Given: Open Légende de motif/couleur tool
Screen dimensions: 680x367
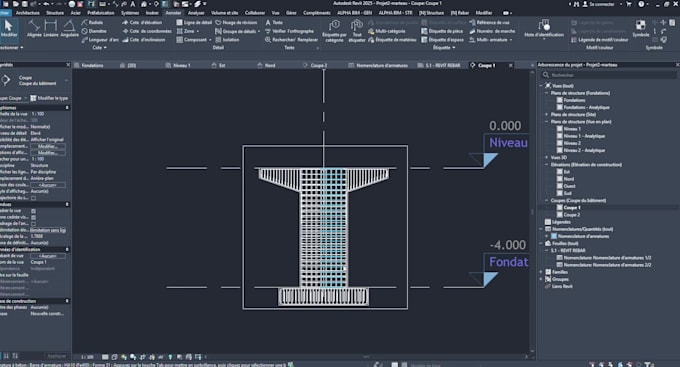Looking at the screenshot, I should coord(599,40).
